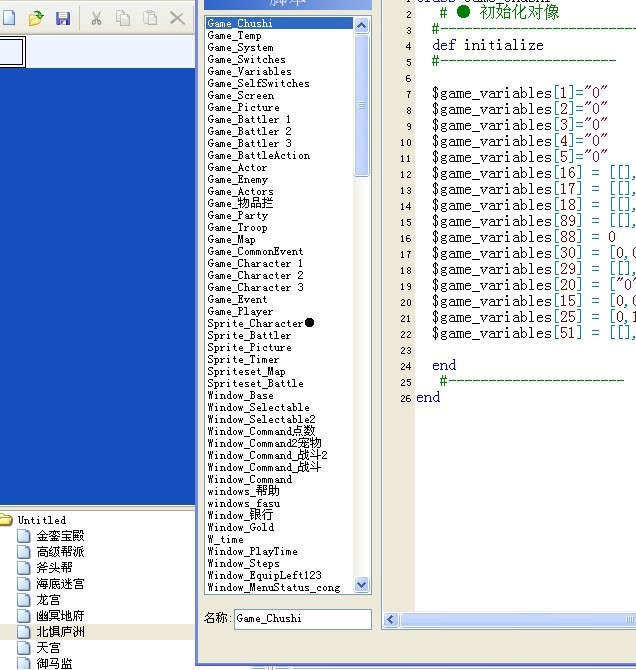Click the Open Project folder icon
636x670 pixels.
pyautogui.click(x=36, y=18)
